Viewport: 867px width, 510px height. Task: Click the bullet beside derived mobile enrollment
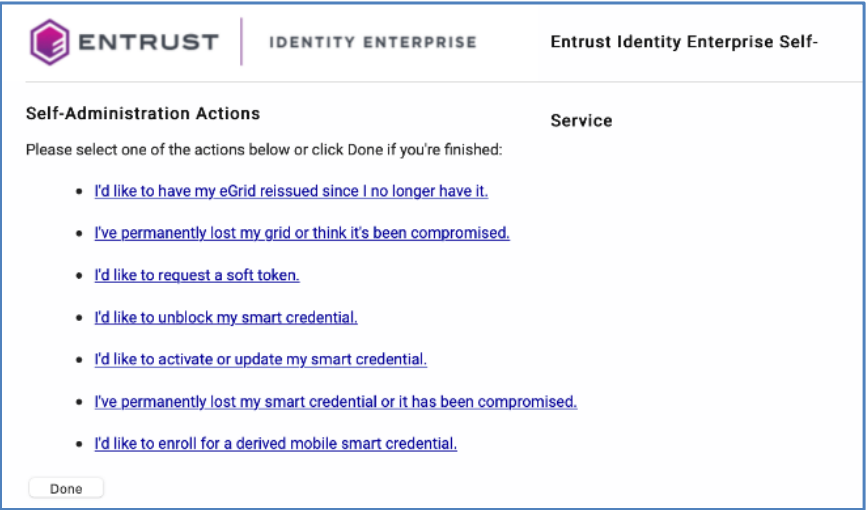tap(79, 444)
